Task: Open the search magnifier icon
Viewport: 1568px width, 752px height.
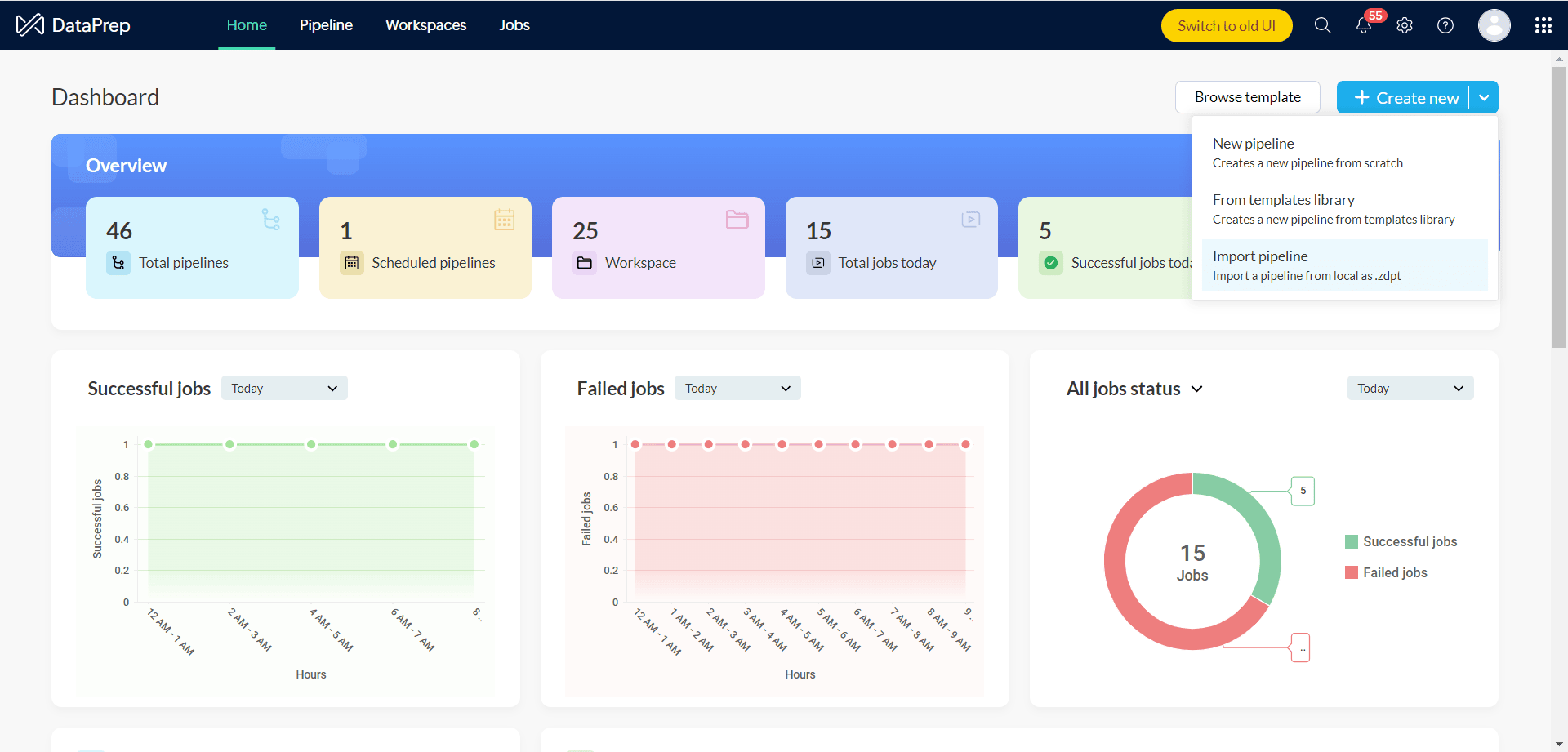Action: pyautogui.click(x=1322, y=25)
